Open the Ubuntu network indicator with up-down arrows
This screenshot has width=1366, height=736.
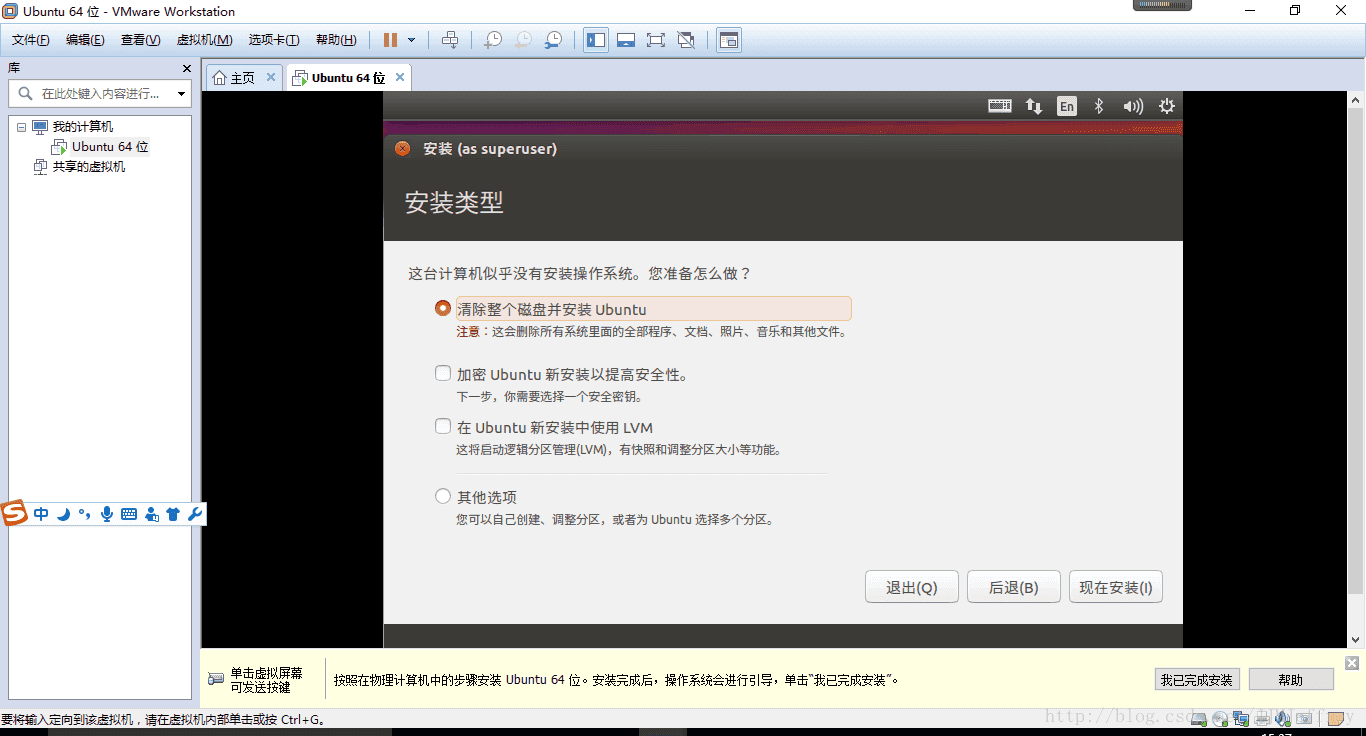tap(1034, 106)
